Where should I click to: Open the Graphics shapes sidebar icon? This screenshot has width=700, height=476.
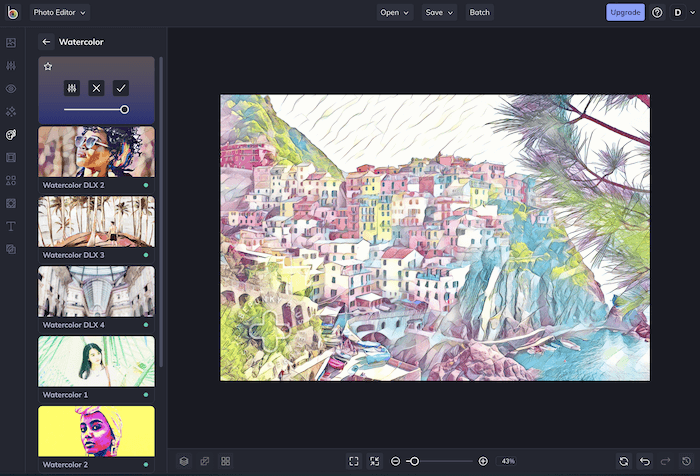pos(11,180)
